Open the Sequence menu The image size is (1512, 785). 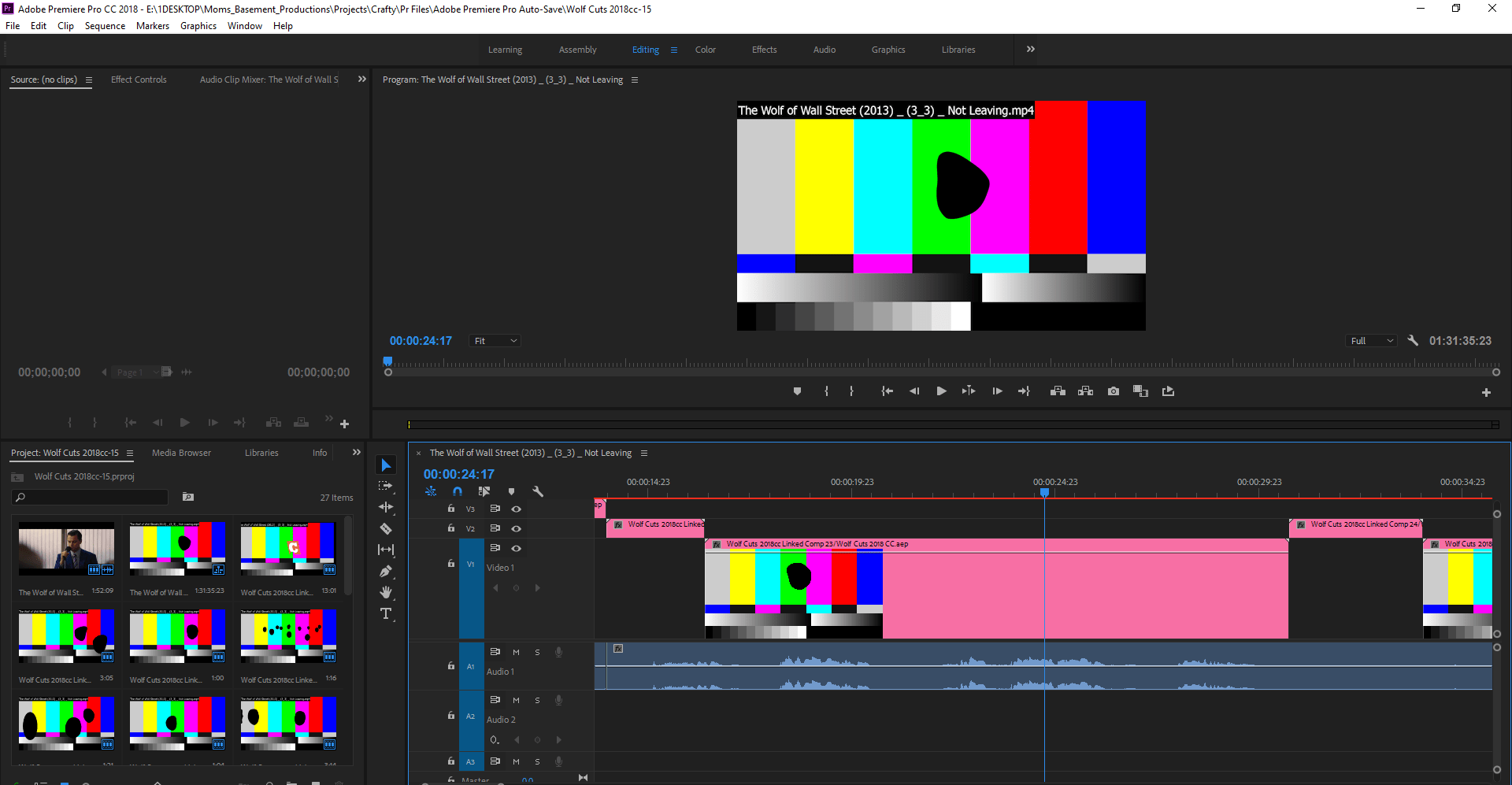click(105, 25)
